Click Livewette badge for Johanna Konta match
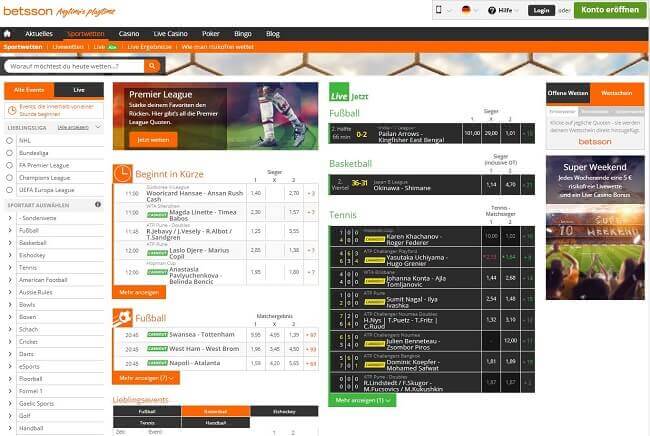Image resolution: width=650 pixels, height=436 pixels. pos(375,281)
